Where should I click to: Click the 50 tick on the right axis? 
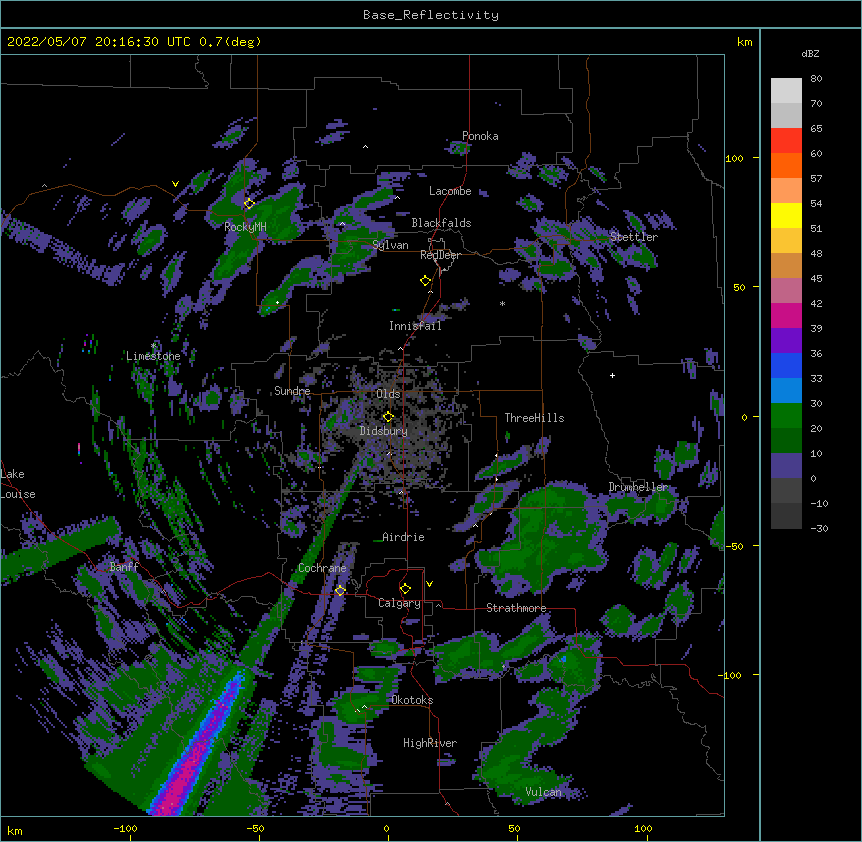[x=739, y=287]
